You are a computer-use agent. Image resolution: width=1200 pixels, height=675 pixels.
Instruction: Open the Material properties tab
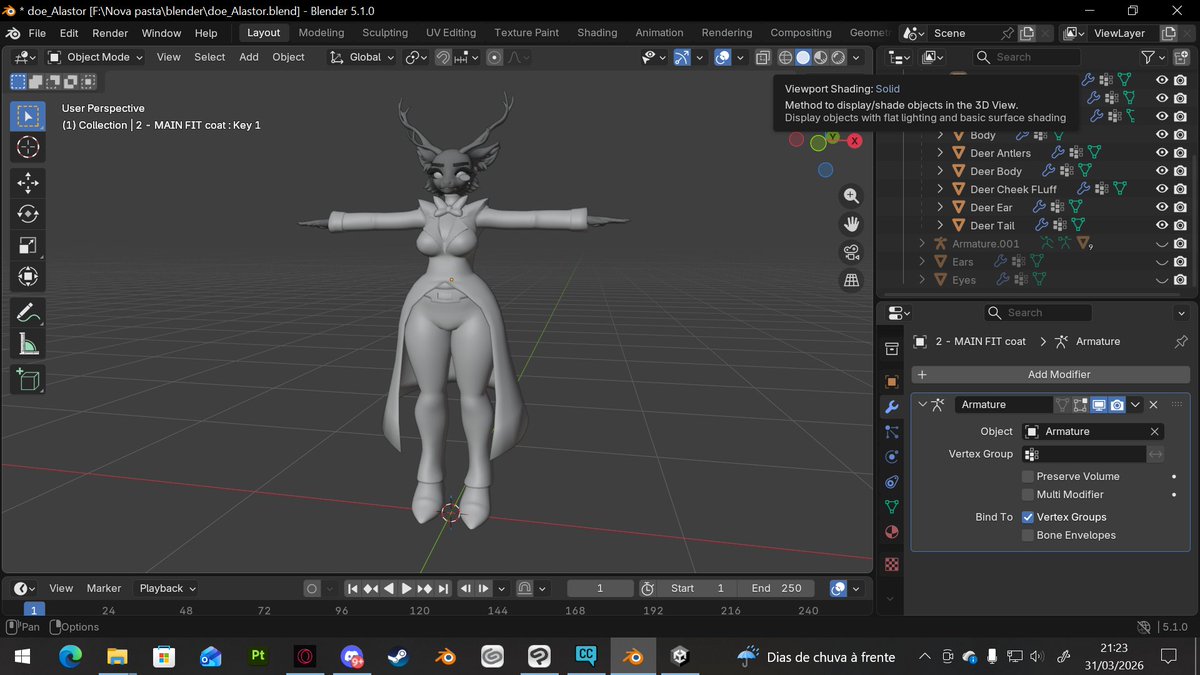coord(891,532)
